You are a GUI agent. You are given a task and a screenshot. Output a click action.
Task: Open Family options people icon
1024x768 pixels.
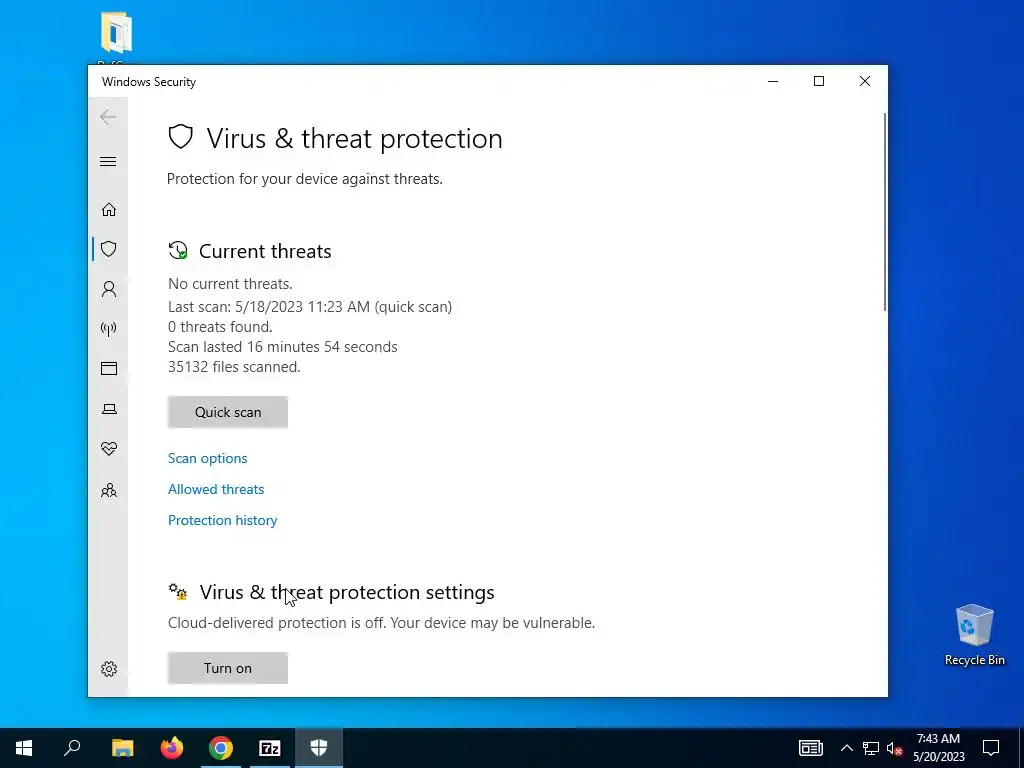[108, 490]
